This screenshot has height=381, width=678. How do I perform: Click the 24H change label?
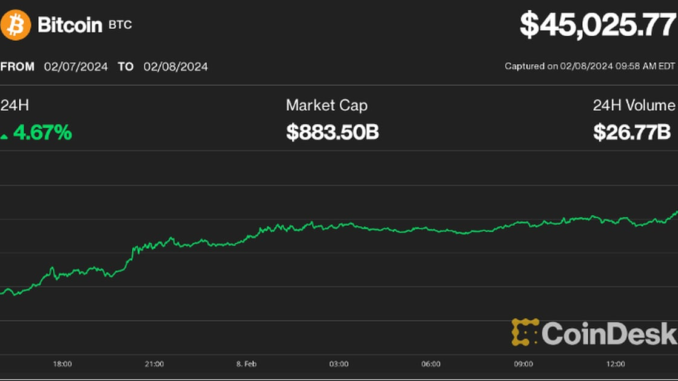coord(15,105)
